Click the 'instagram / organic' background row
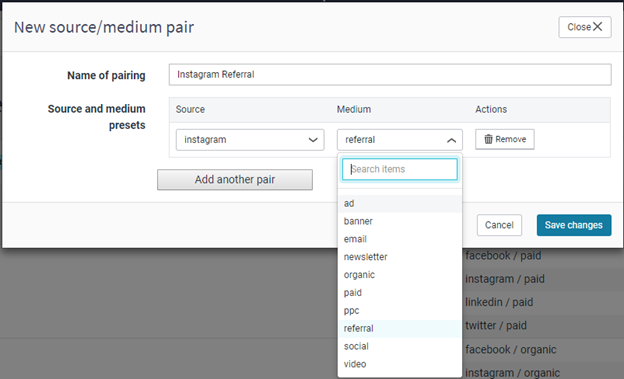The width and height of the screenshot is (624, 379). pyautogui.click(x=513, y=373)
